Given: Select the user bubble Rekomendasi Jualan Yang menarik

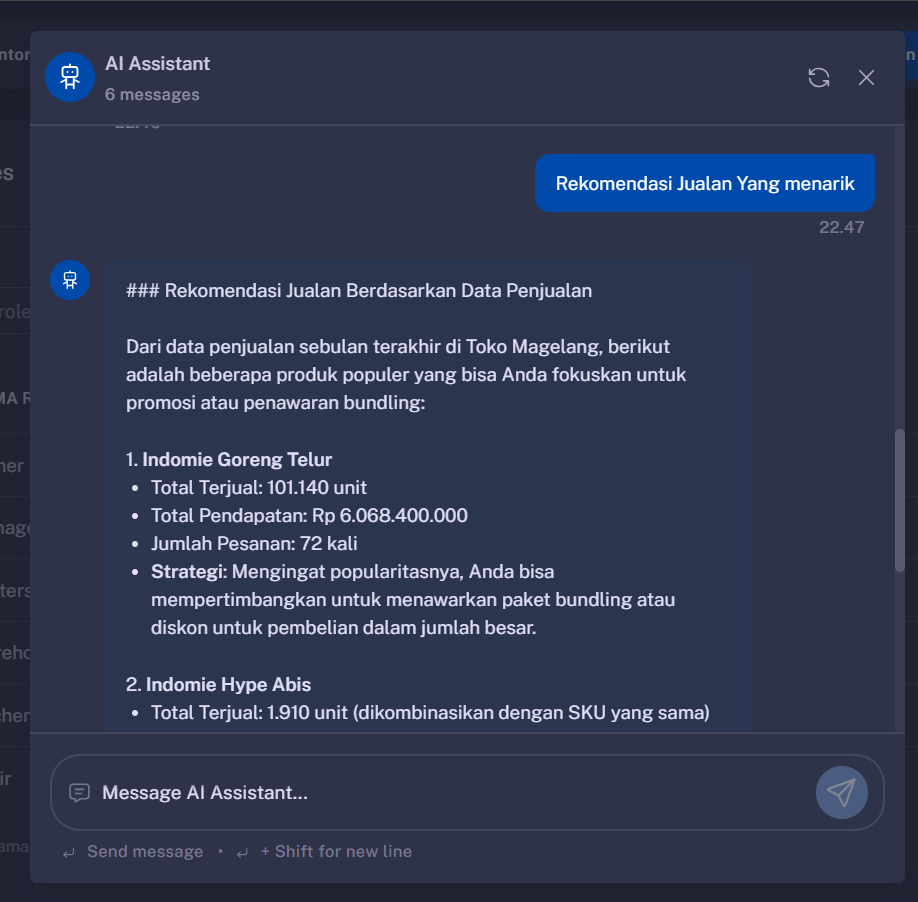Looking at the screenshot, I should pyautogui.click(x=705, y=182).
